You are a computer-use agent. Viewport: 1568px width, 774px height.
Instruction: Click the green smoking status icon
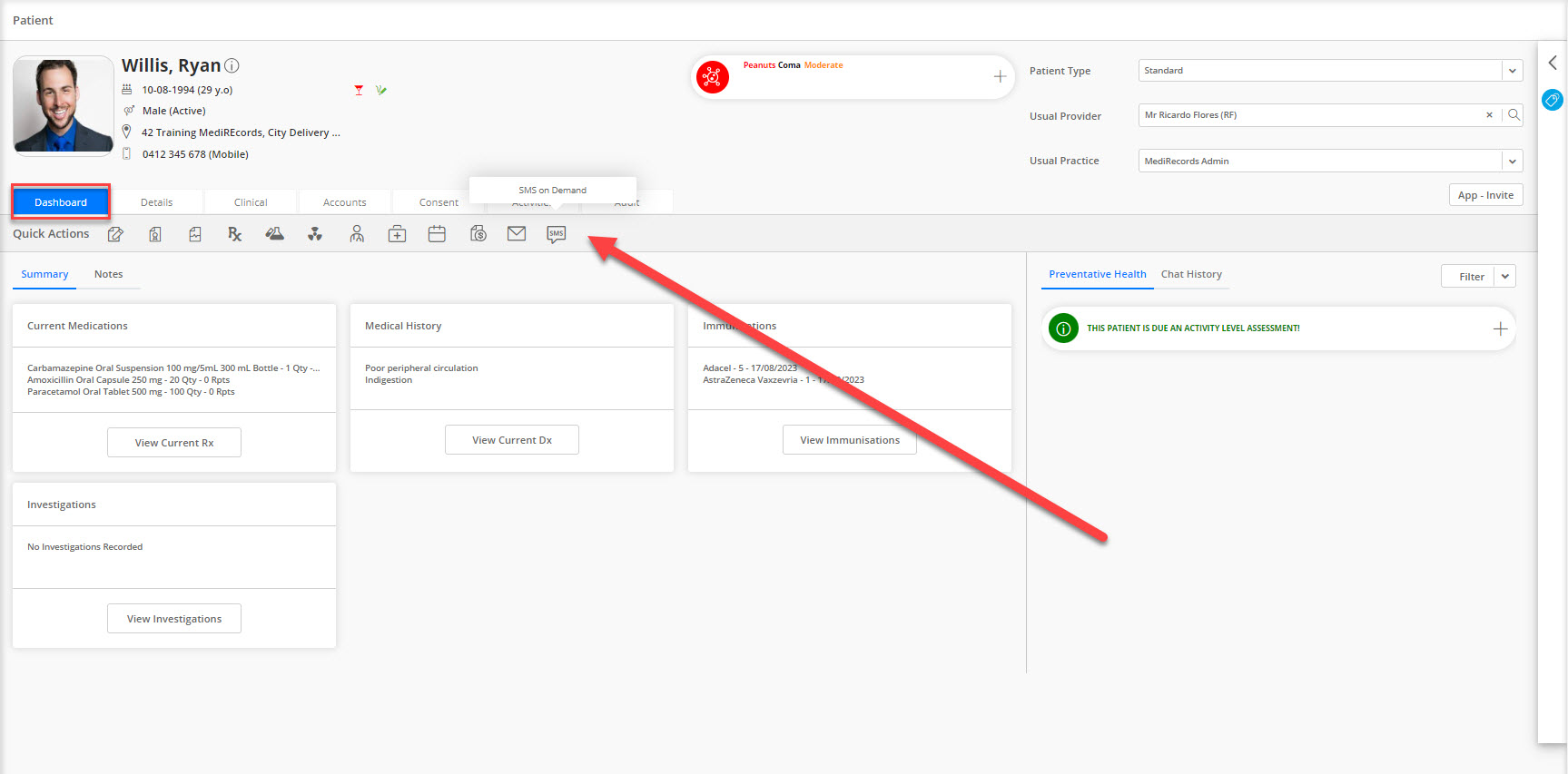click(381, 90)
